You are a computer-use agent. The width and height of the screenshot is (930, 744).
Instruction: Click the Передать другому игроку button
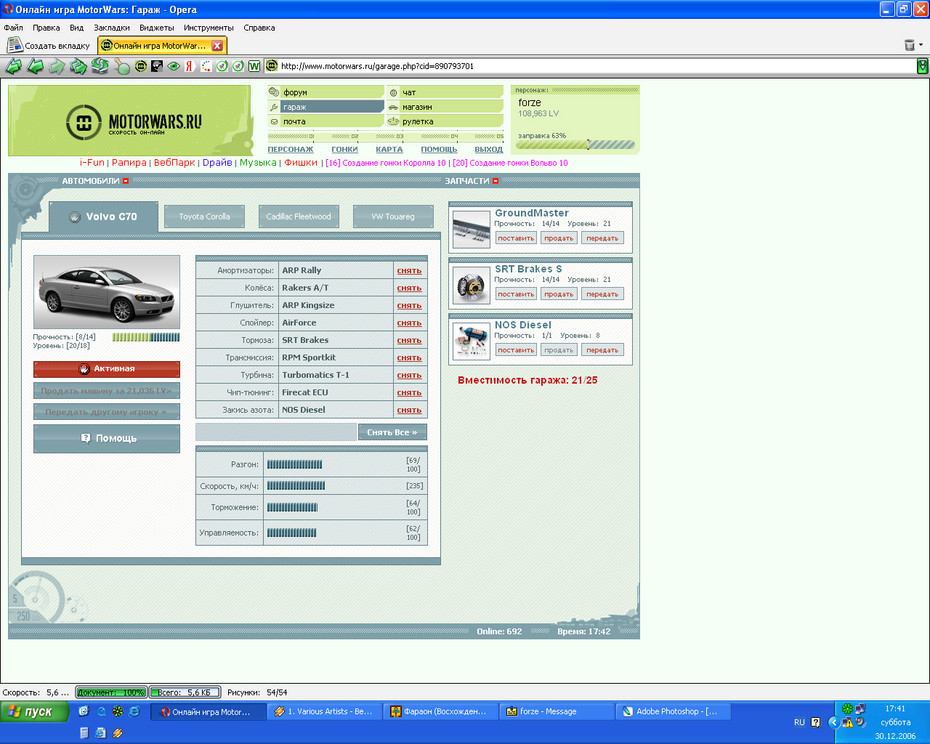pyautogui.click(x=107, y=412)
